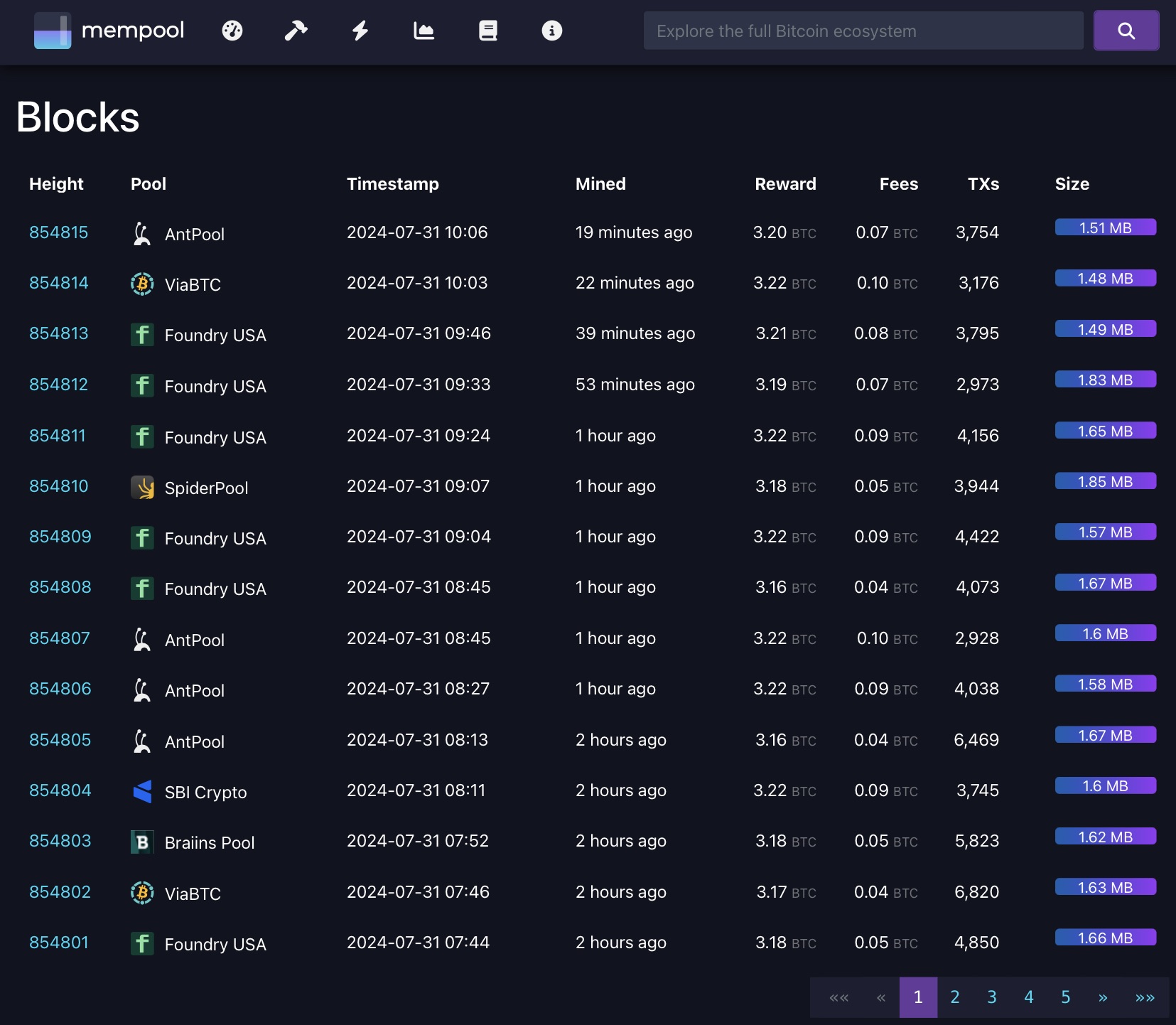Open the dashboard gauge icon

(232, 31)
